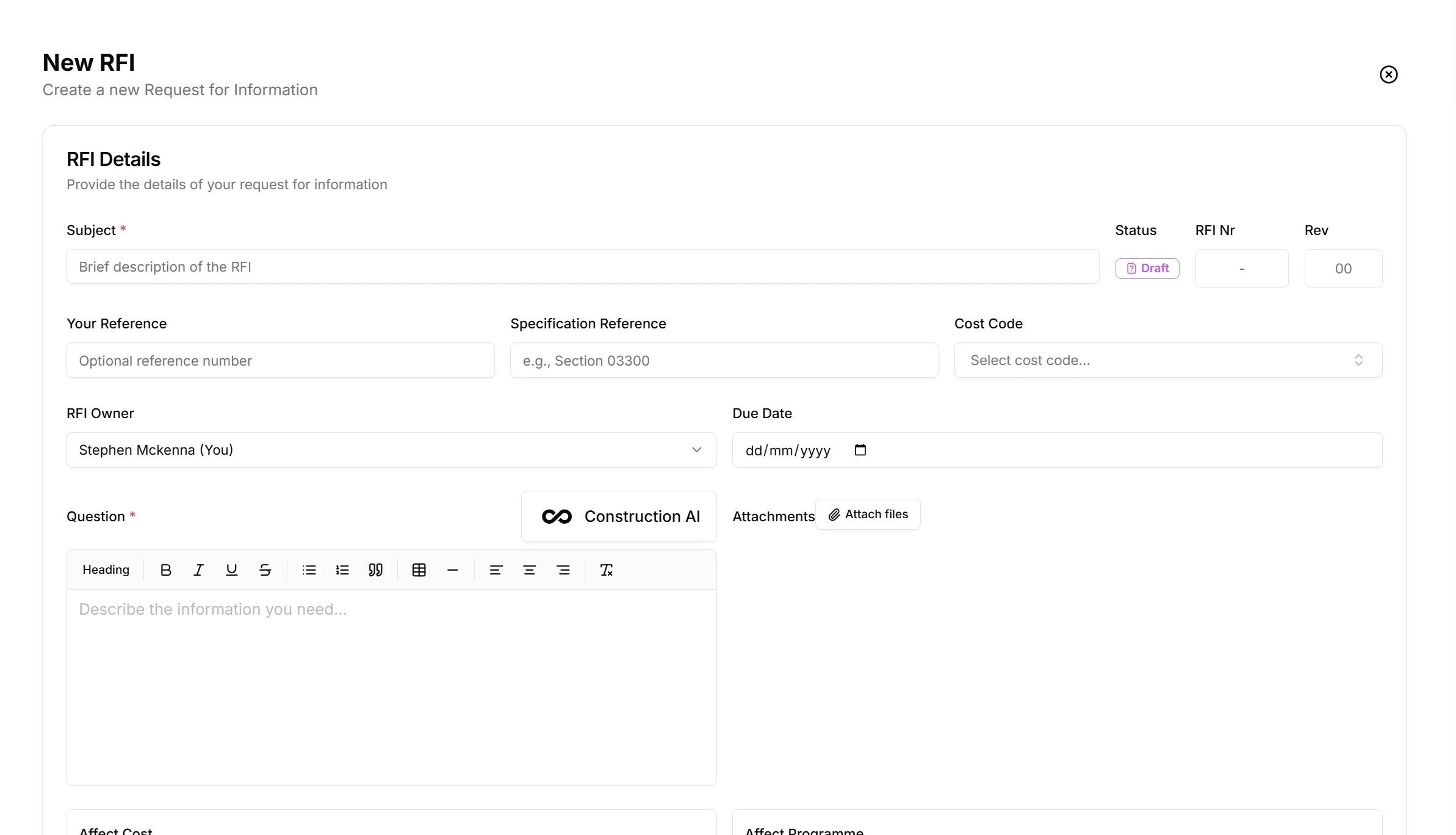Apply strikethrough formatting

(x=265, y=569)
